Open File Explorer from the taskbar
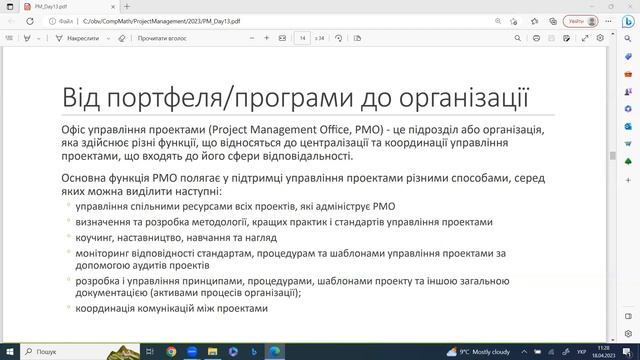Viewport: 640px width, 360px height. tap(212, 351)
